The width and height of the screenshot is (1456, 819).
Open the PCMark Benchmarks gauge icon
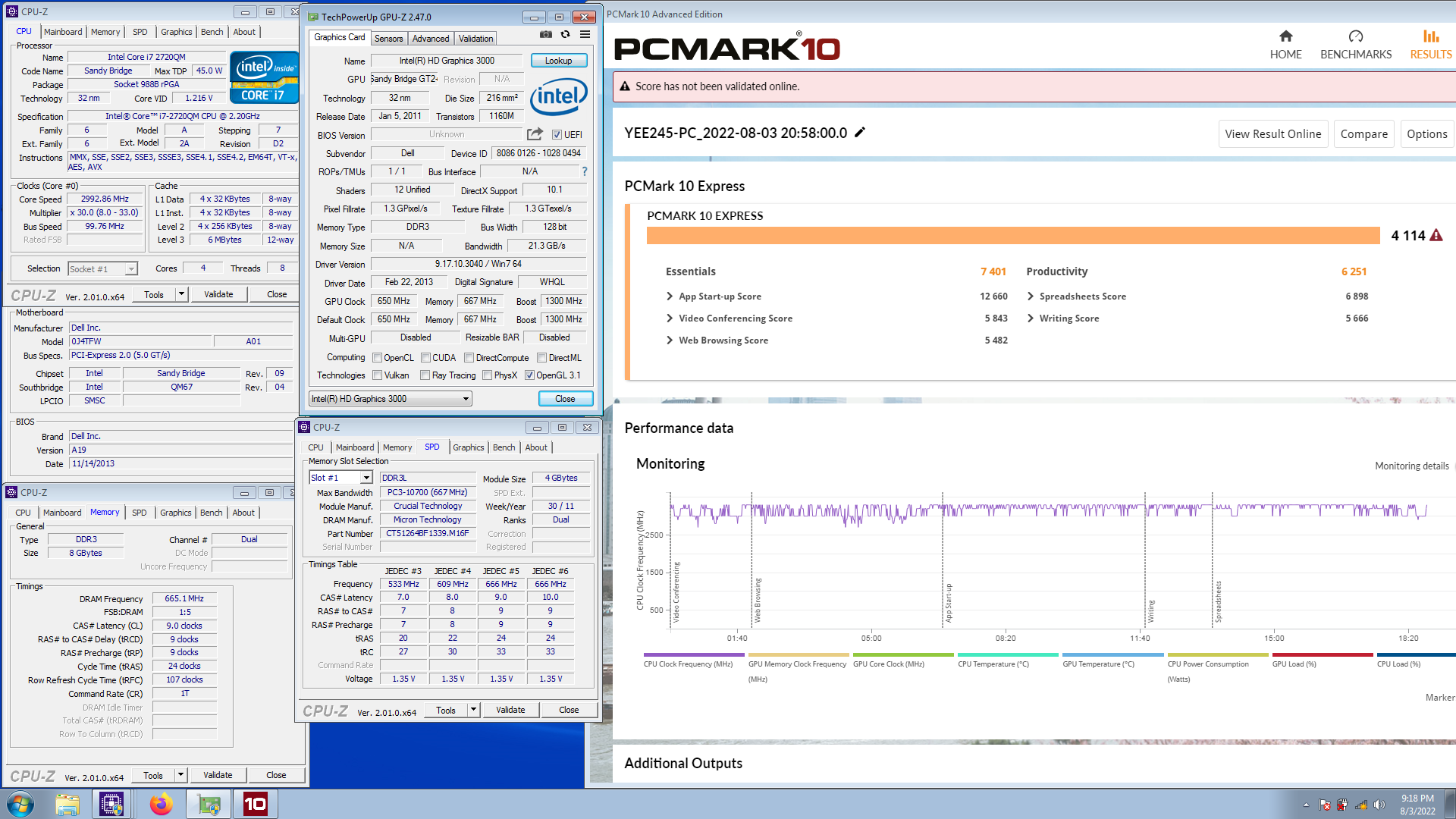pos(1356,36)
